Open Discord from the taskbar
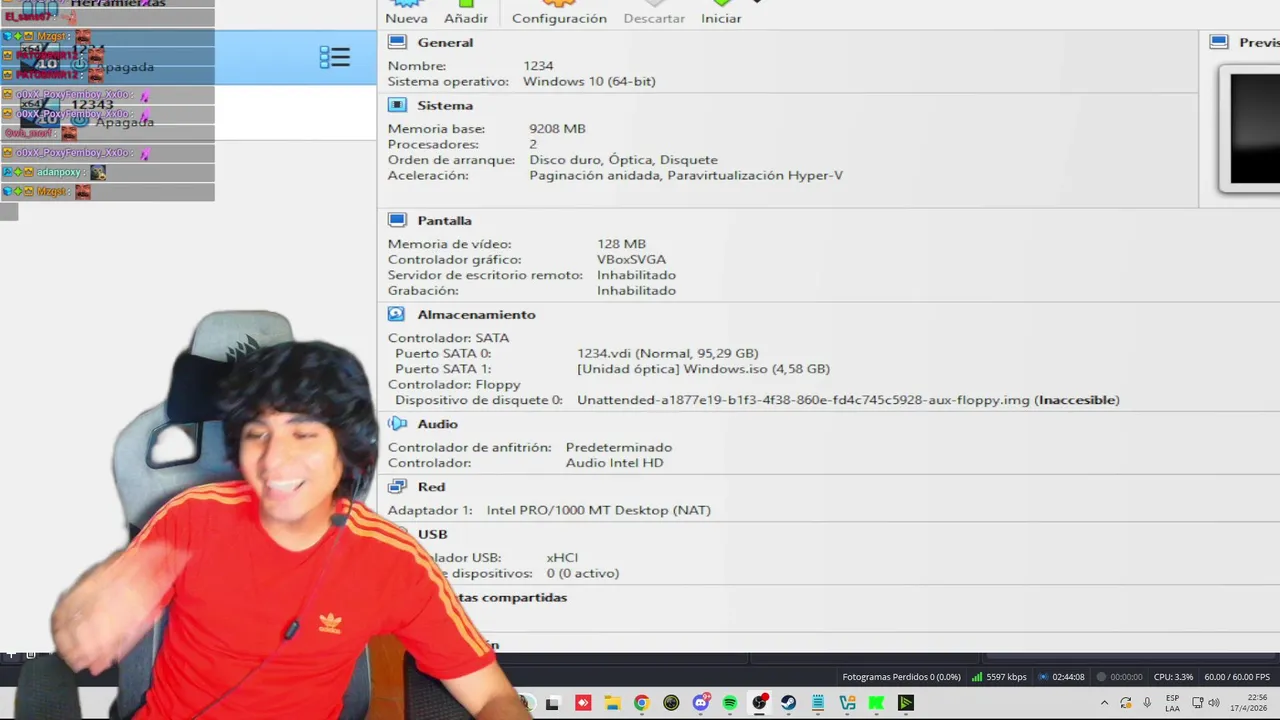1280x720 pixels. 701,703
